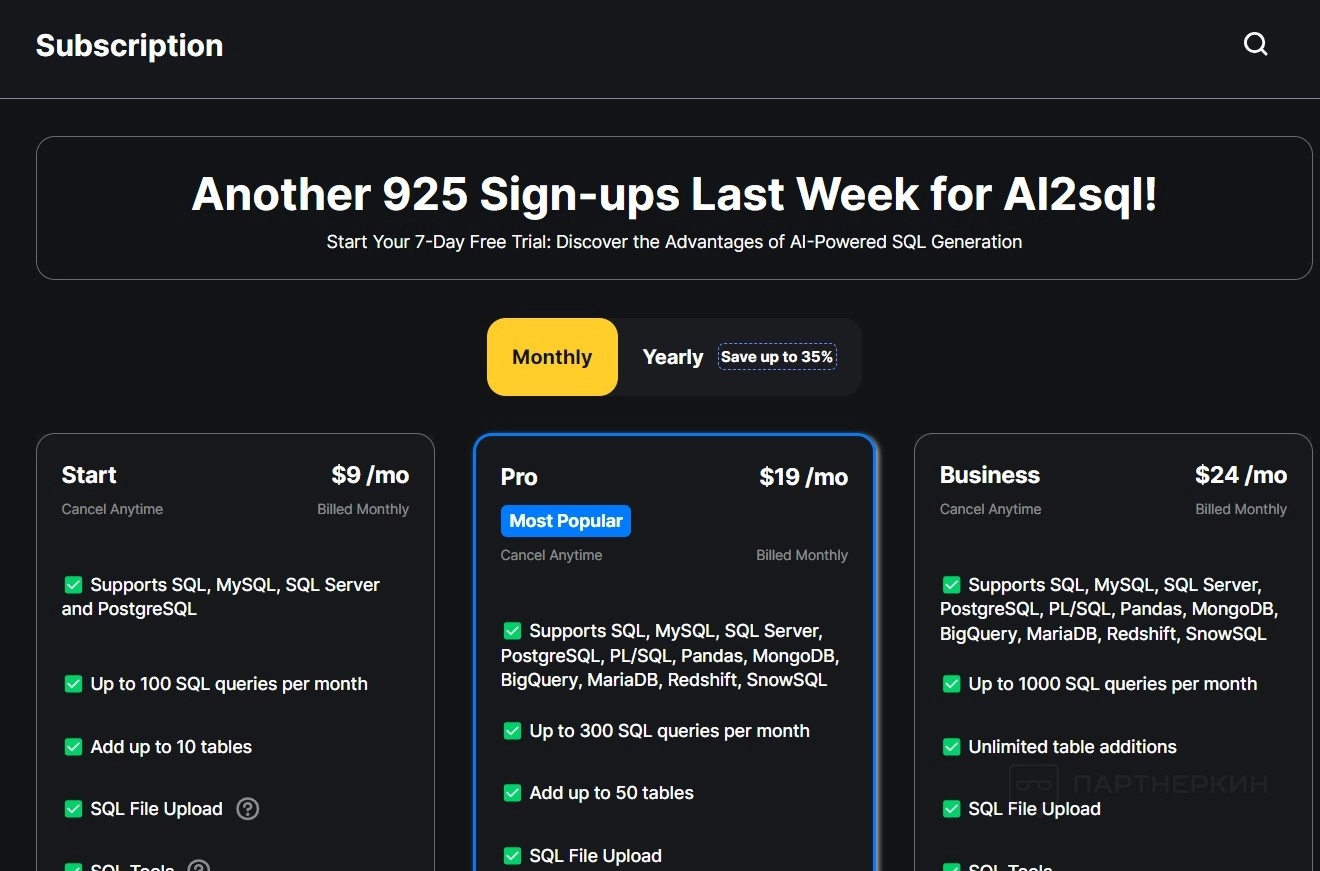Click the green check beside "Up to 1000 SQL queries"
Image resolution: width=1320 pixels, height=871 pixels.
point(951,684)
